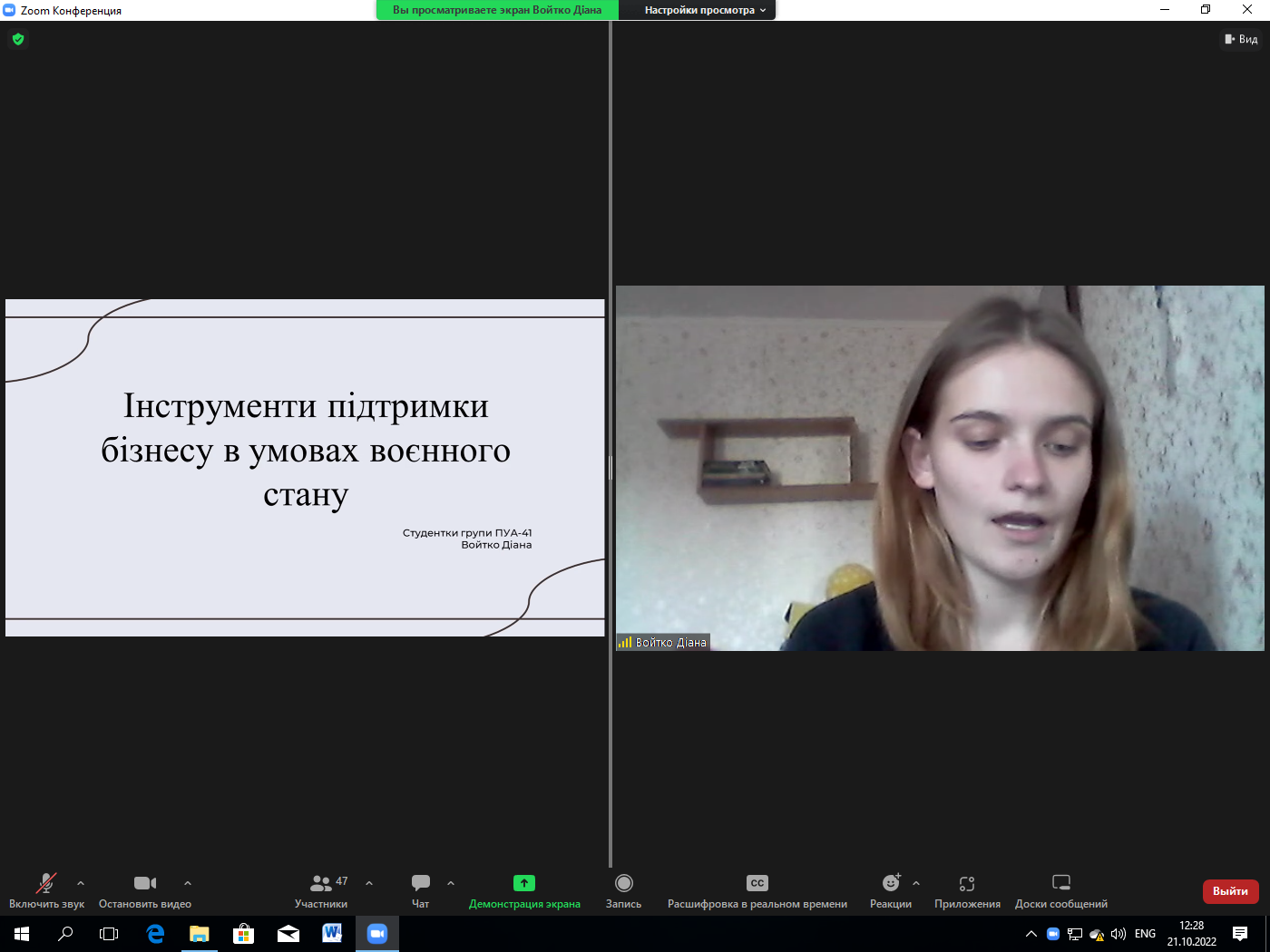Open Приложения apps panel
The height and width of the screenshot is (952, 1270).
[x=967, y=890]
